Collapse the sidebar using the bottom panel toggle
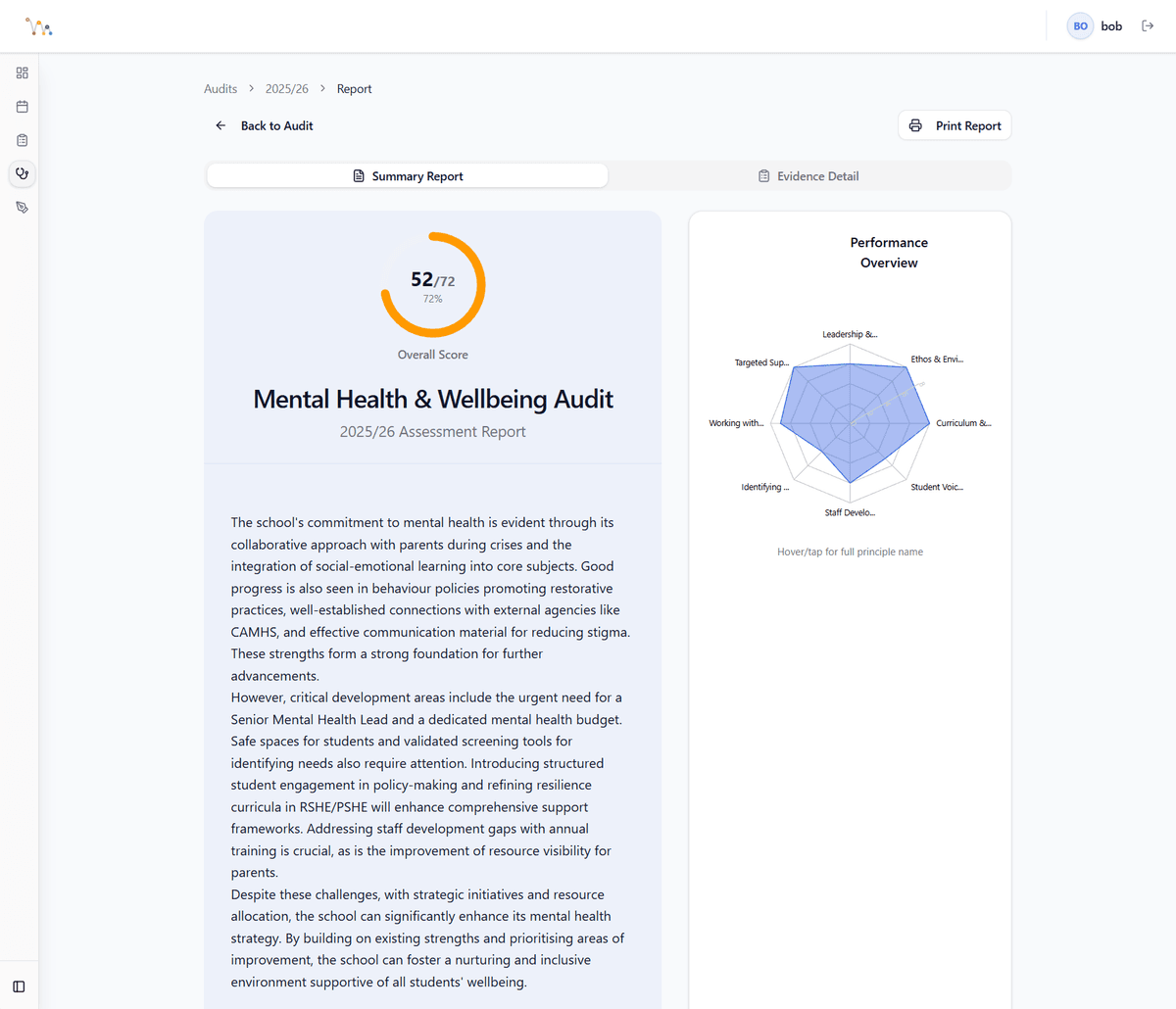This screenshot has width=1176, height=1009. [17, 985]
